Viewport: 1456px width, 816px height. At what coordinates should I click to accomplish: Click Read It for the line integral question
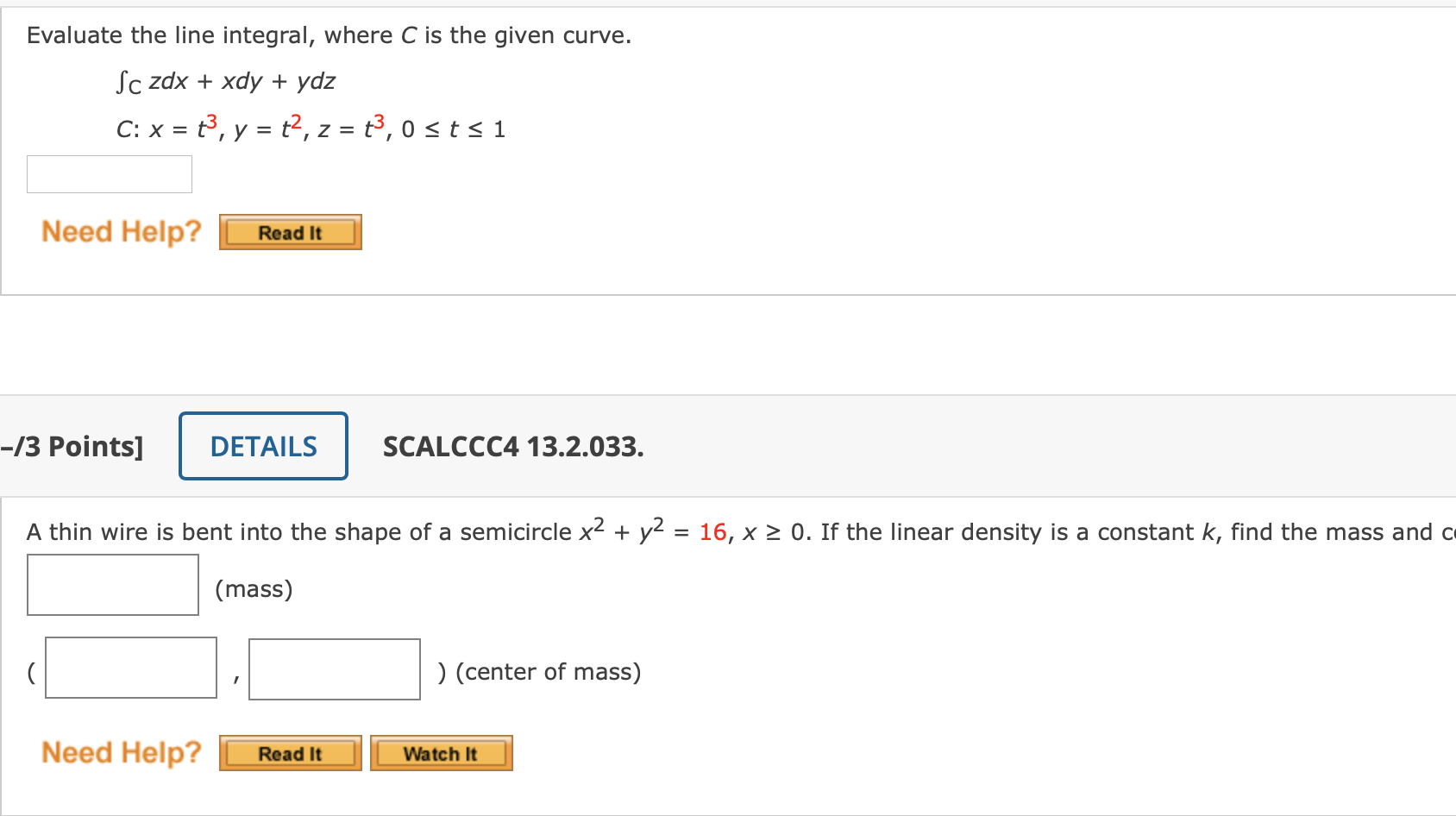290,231
